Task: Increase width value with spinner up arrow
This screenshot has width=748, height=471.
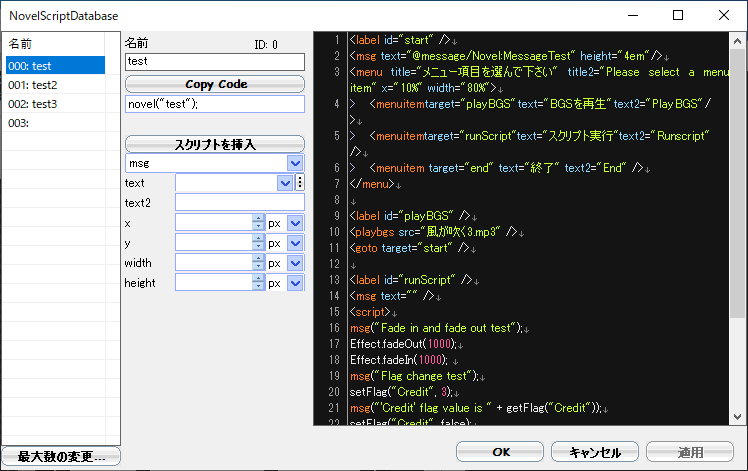Action: click(258, 259)
